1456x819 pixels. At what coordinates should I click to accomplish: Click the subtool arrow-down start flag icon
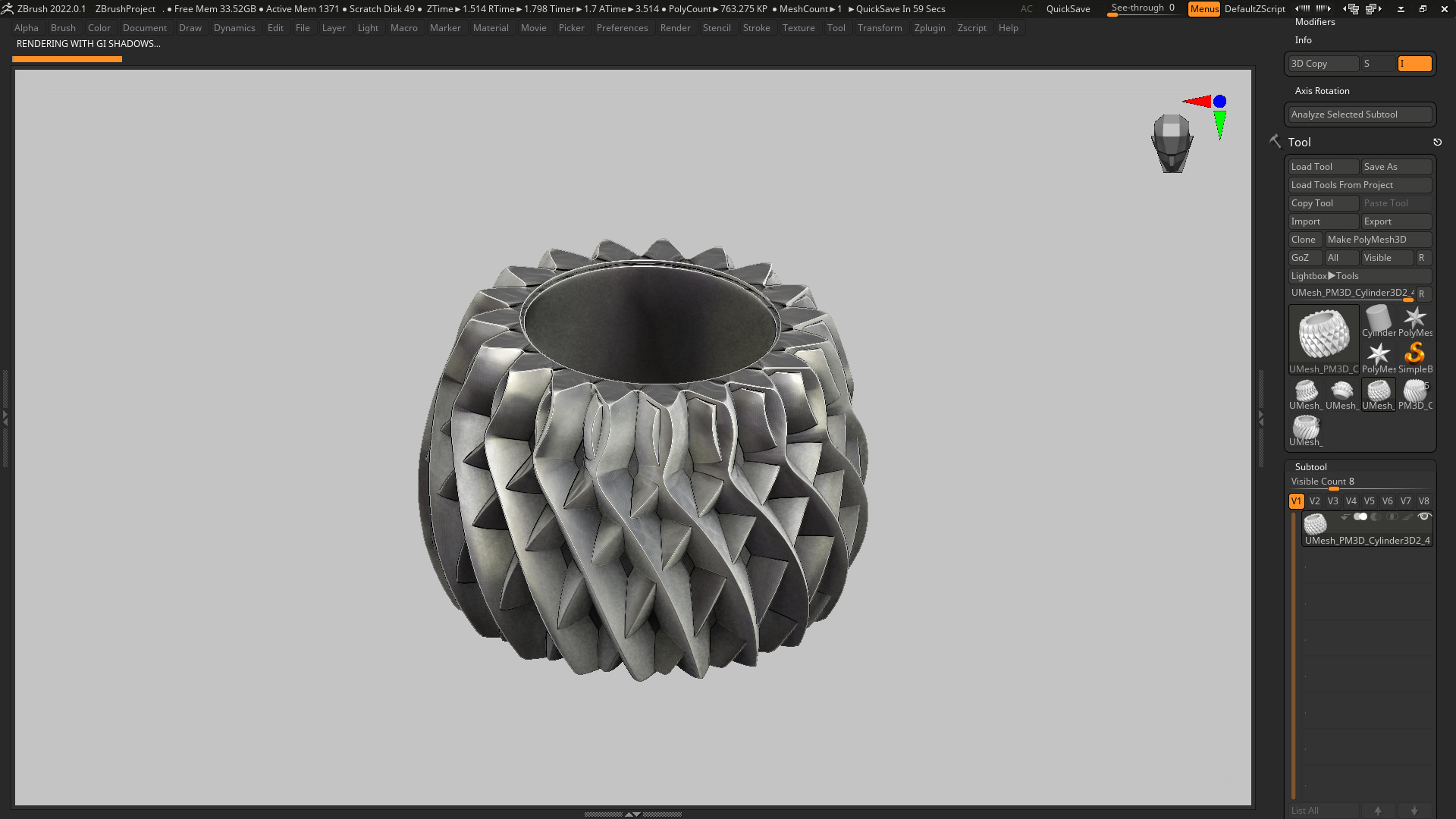(x=1345, y=517)
